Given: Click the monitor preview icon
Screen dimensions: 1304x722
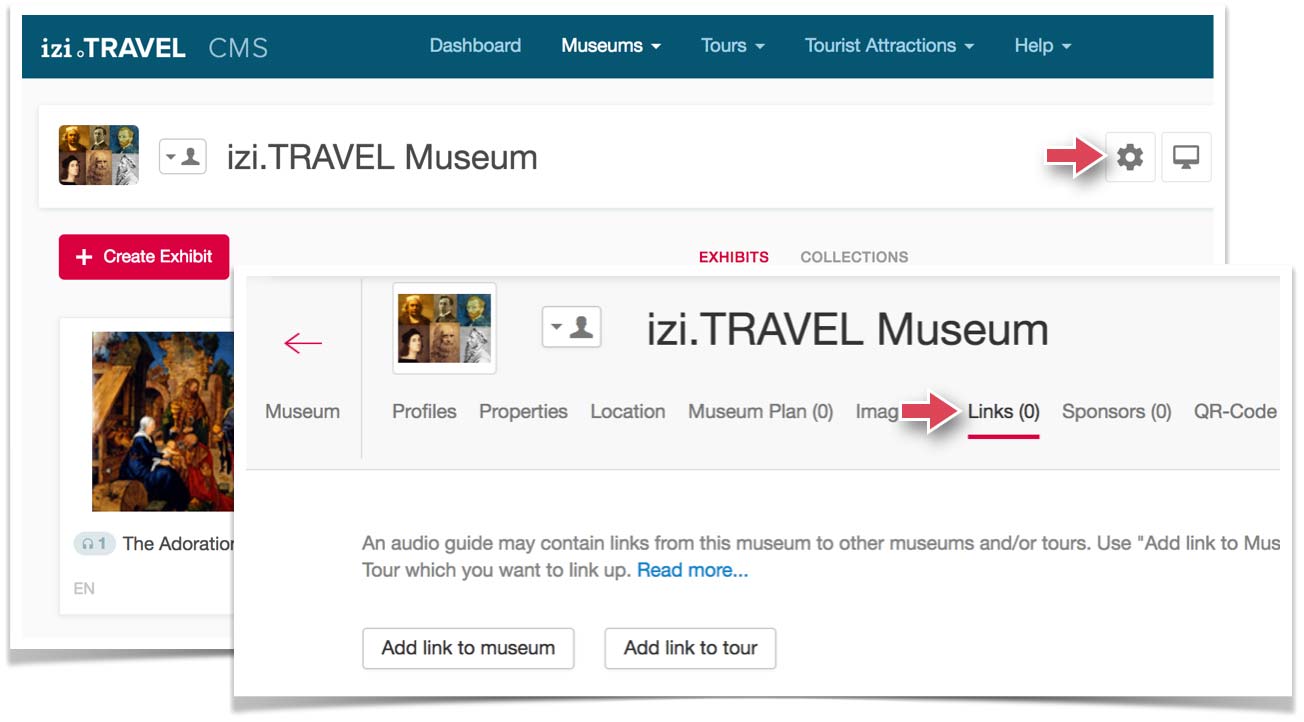Looking at the screenshot, I should (x=1186, y=157).
